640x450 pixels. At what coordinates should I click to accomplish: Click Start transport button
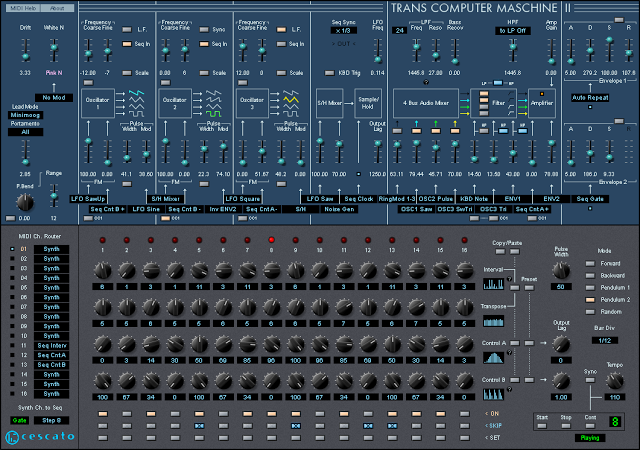(x=542, y=426)
